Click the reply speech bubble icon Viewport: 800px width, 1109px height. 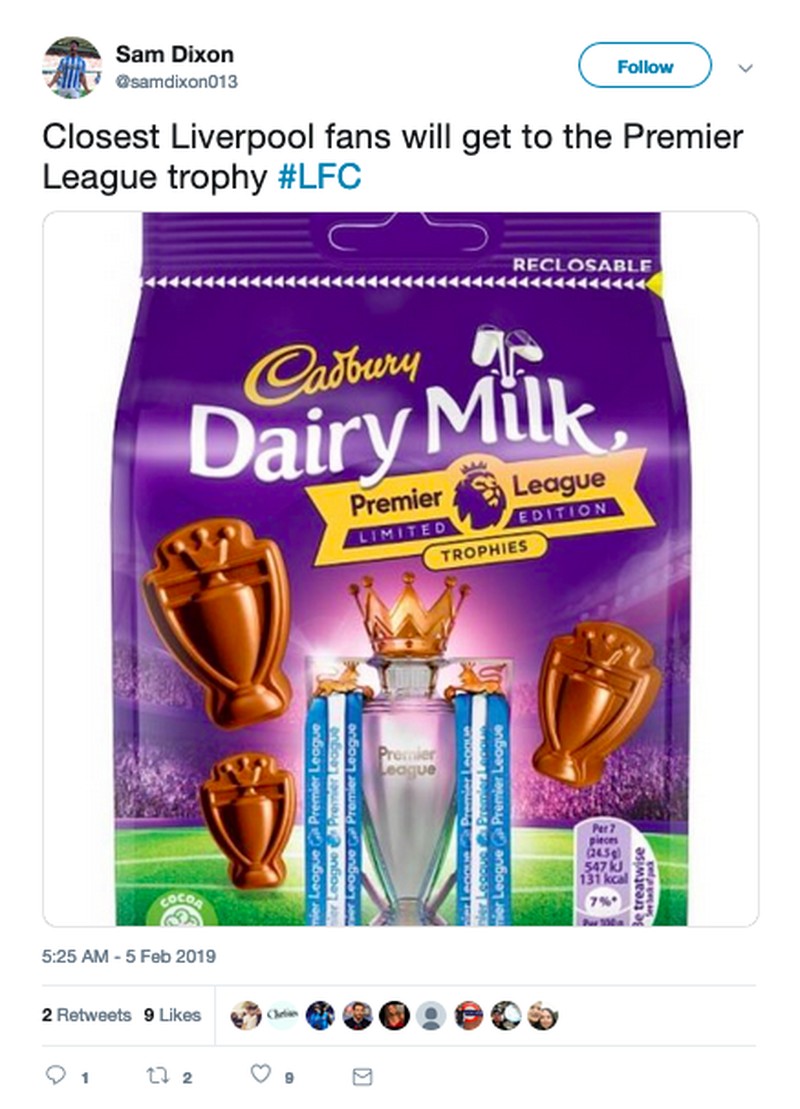point(57,1077)
